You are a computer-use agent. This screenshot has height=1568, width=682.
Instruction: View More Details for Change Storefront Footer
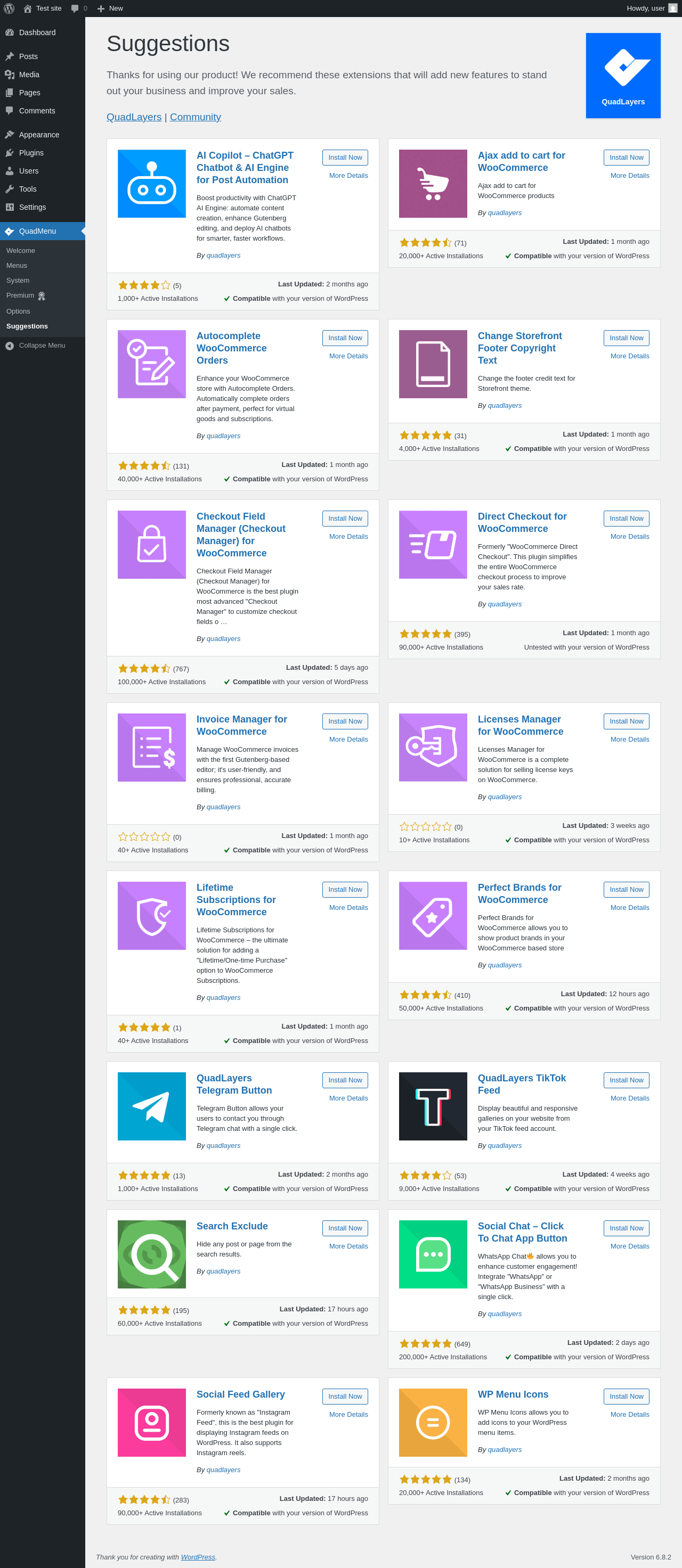630,356
